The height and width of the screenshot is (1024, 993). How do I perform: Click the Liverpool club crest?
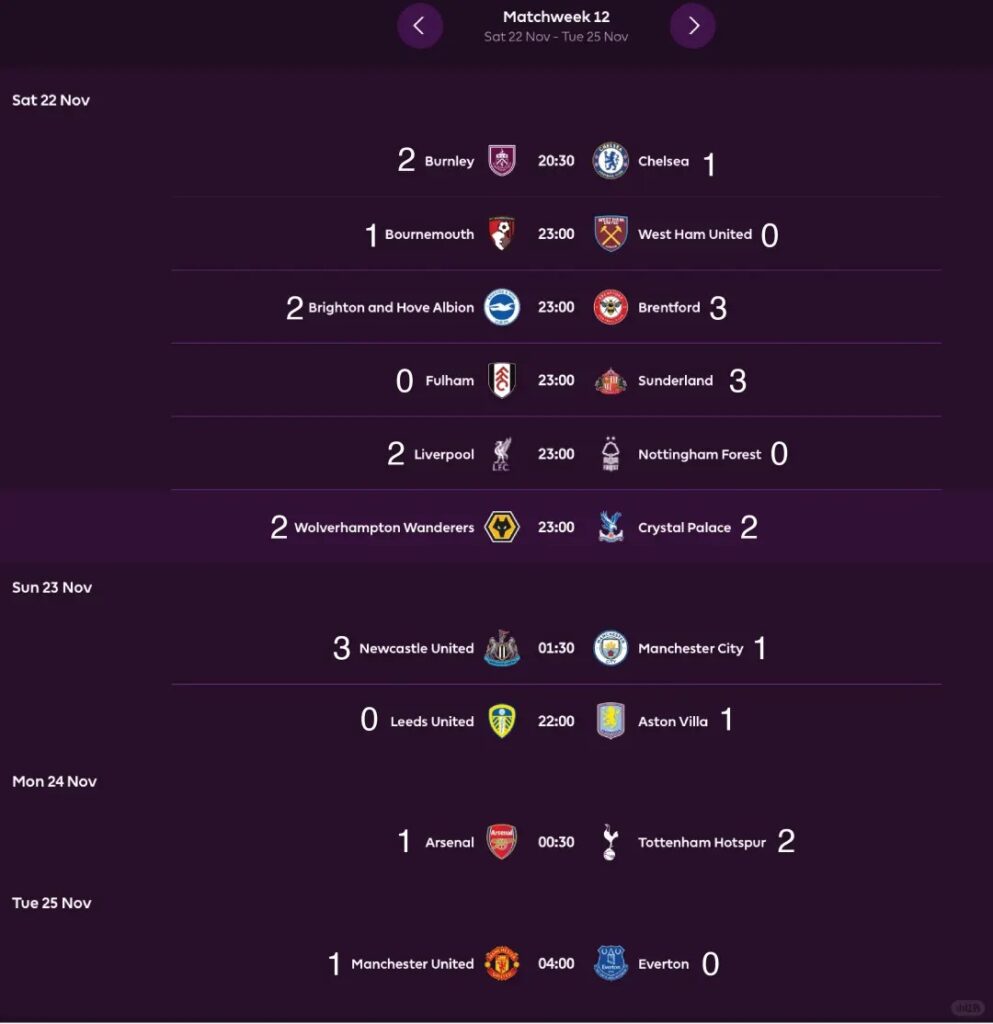(x=502, y=454)
